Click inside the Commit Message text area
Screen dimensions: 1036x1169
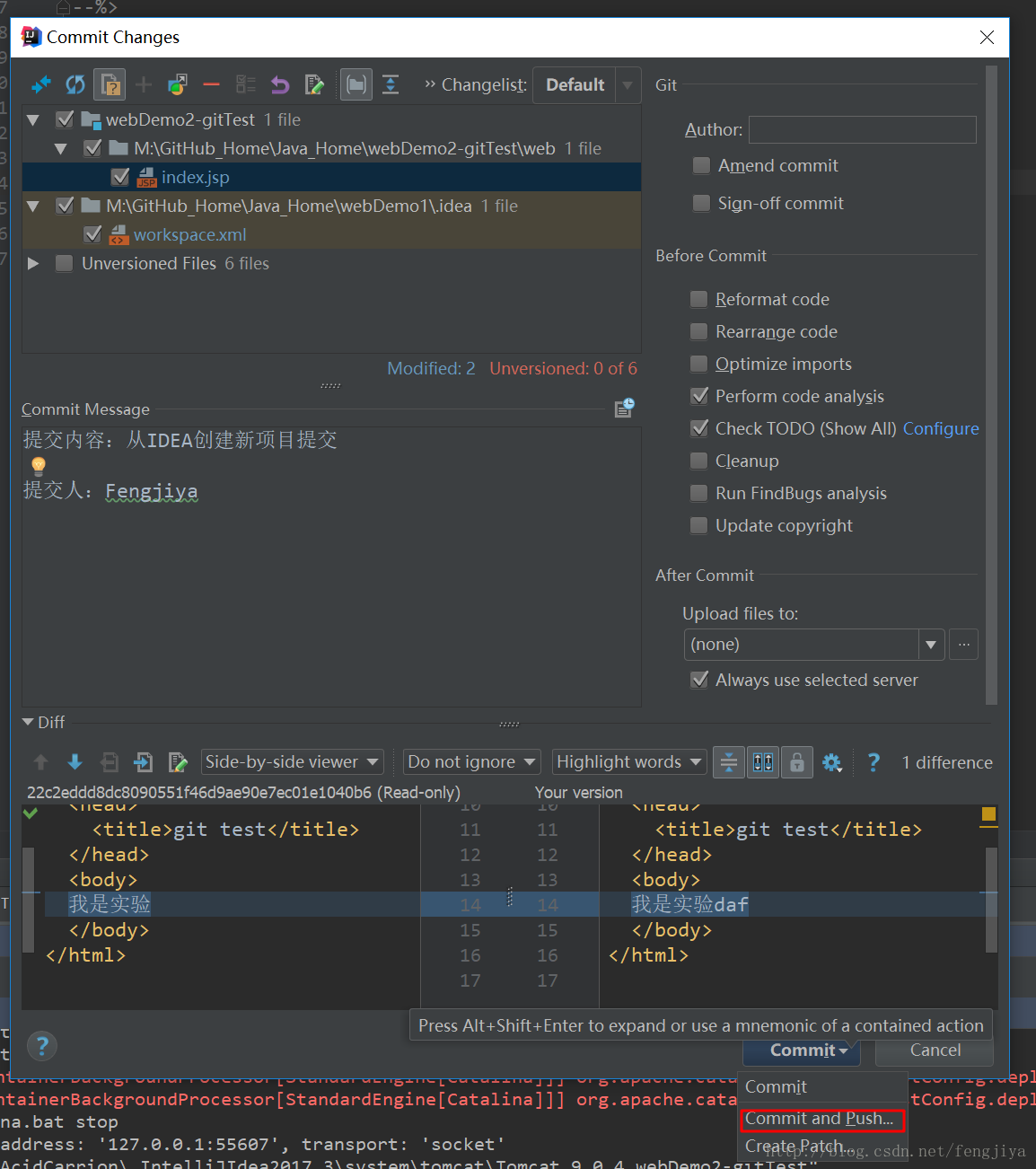[331, 566]
